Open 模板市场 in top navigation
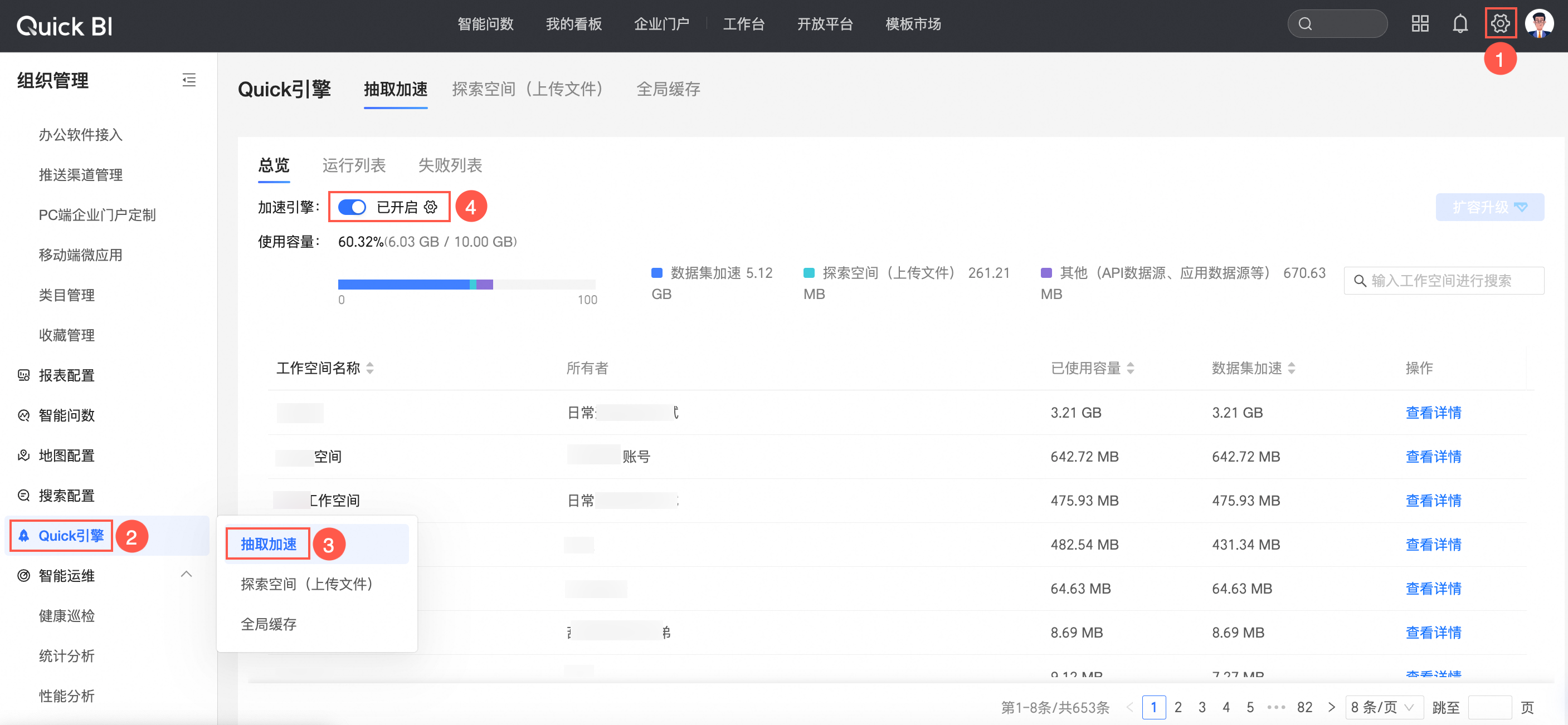Viewport: 1568px width, 725px height. [x=913, y=24]
